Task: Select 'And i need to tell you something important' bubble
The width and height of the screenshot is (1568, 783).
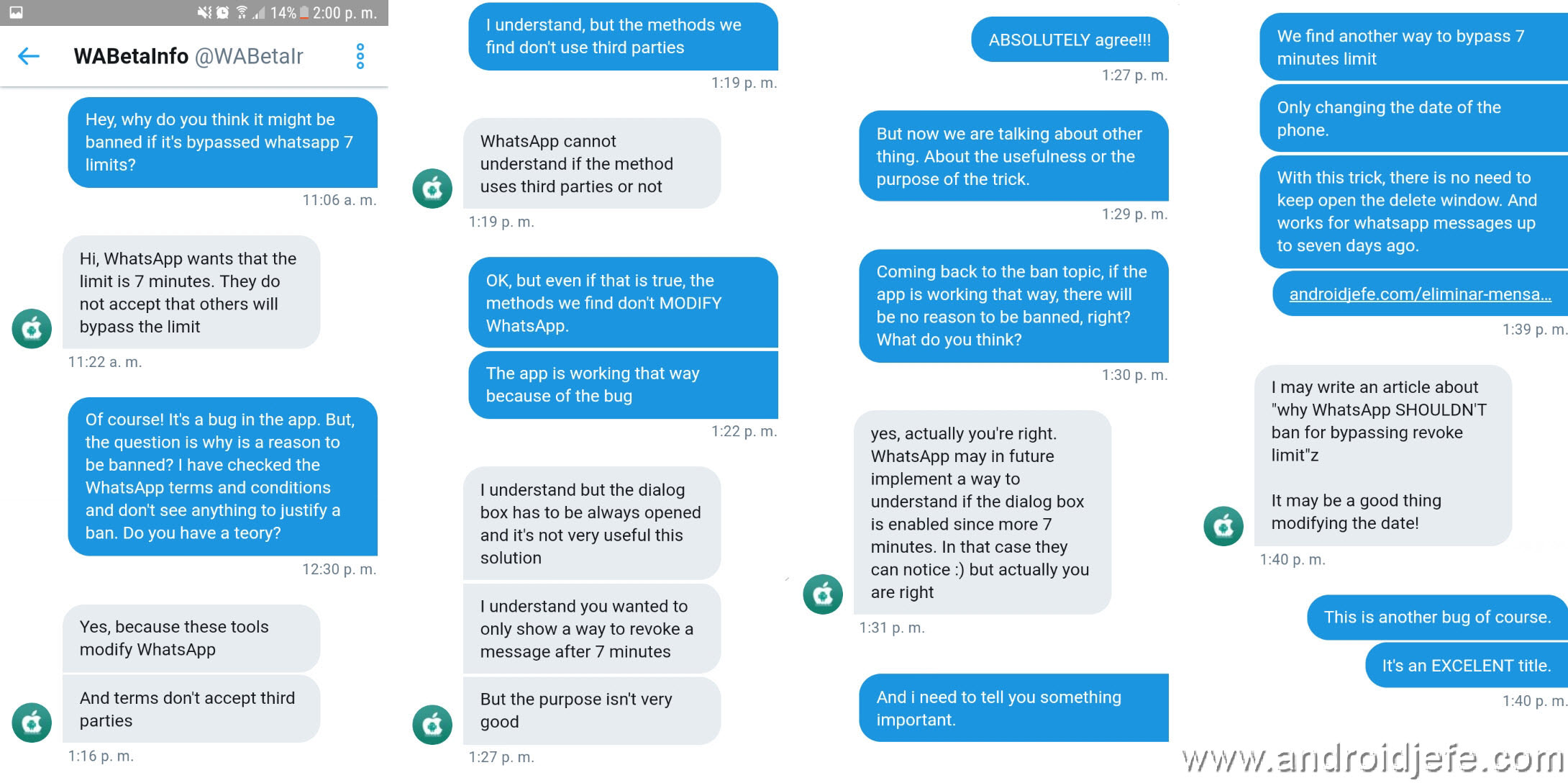Action: 1013,708
